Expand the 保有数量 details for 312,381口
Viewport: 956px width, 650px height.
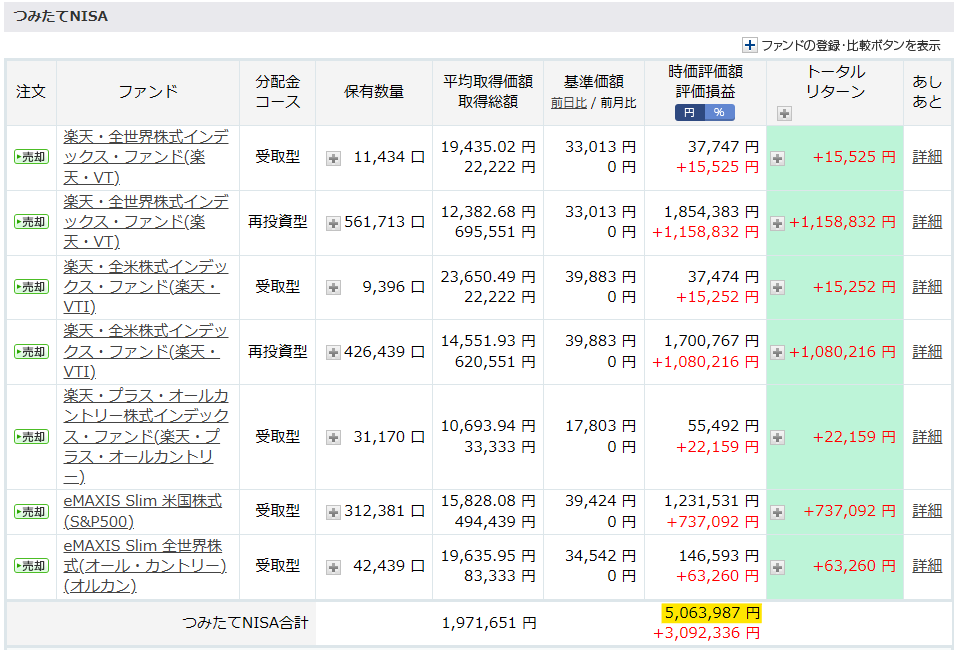pos(333,512)
